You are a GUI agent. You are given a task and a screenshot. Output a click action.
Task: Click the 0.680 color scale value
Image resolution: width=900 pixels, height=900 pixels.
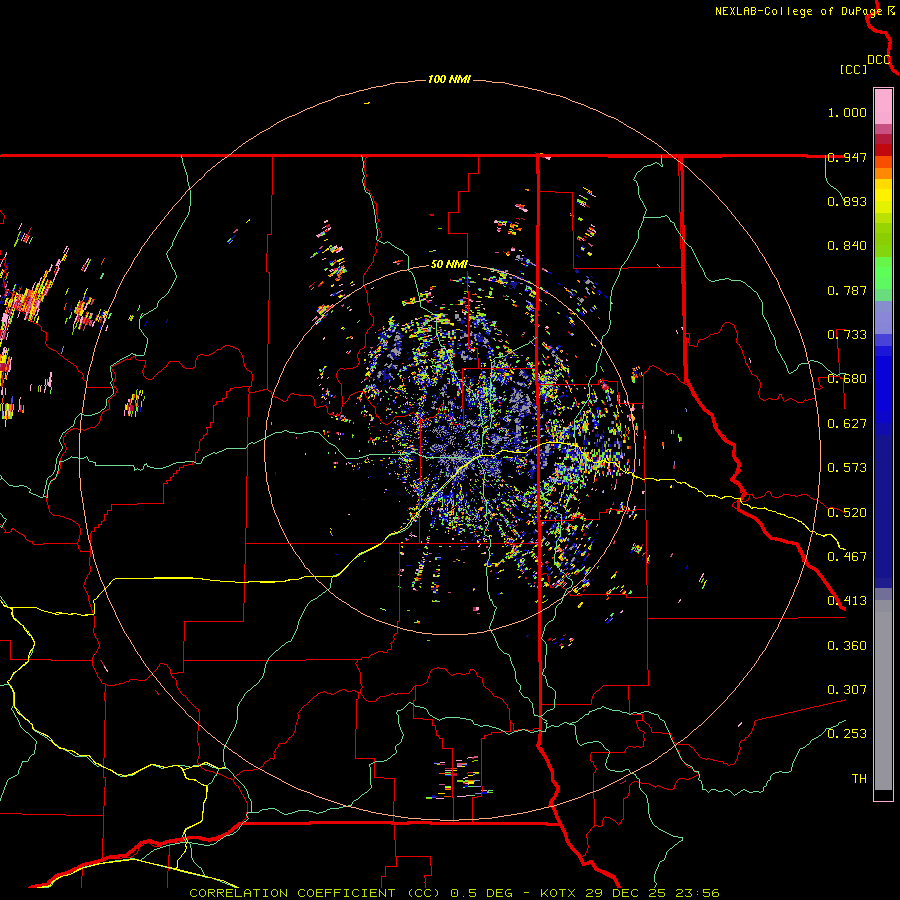pos(847,379)
